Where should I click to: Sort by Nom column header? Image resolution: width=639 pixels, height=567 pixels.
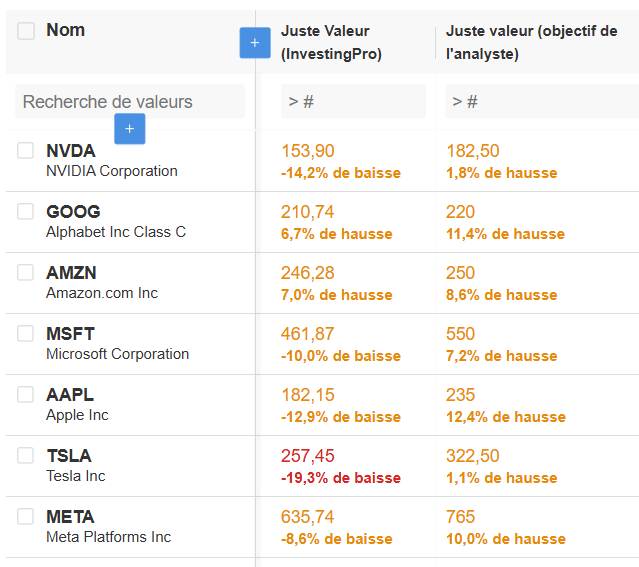click(x=66, y=30)
